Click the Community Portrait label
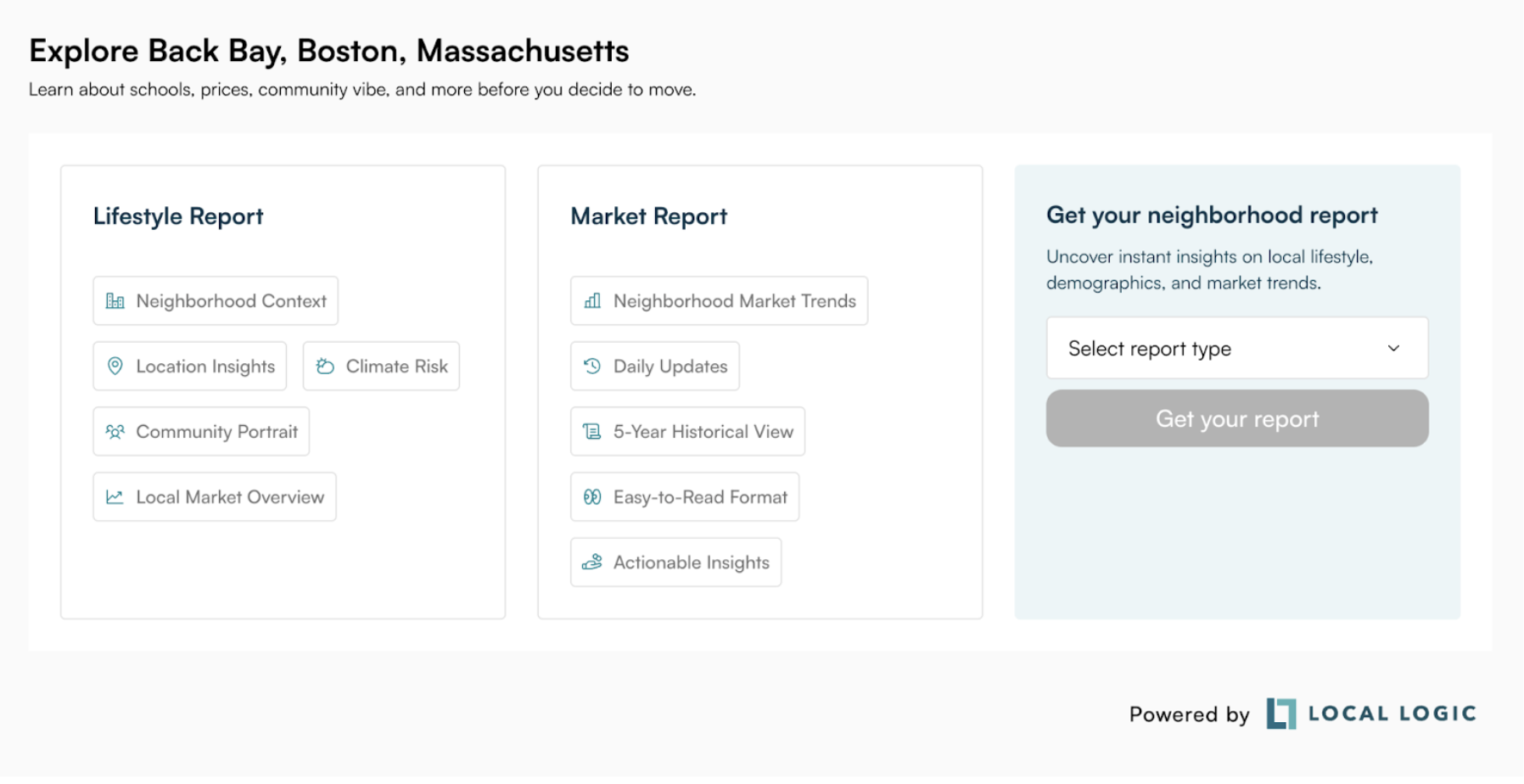The image size is (1524, 784). click(216, 432)
